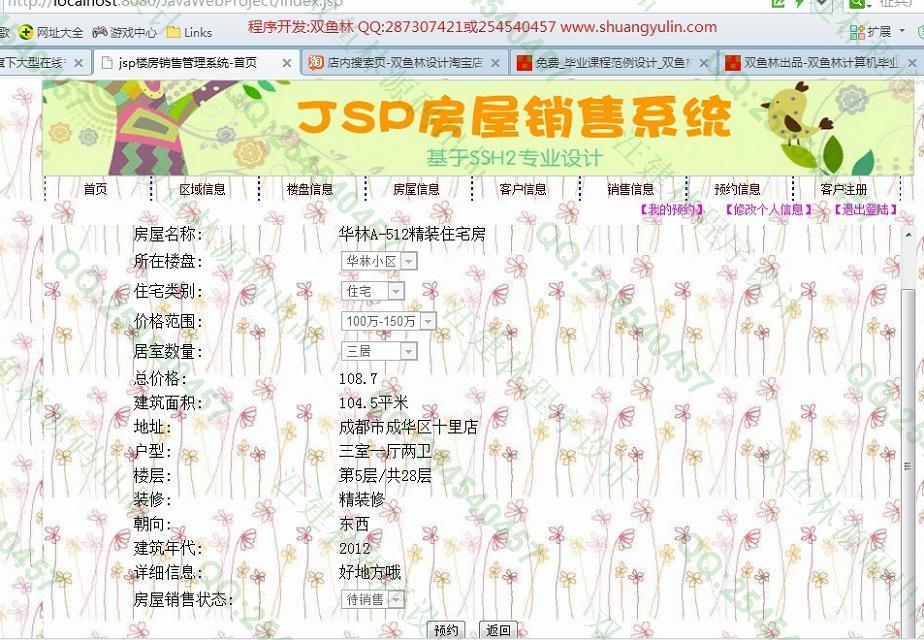Click the 退出登陆 link
Image resolution: width=924 pixels, height=640 pixels.
pos(865,209)
